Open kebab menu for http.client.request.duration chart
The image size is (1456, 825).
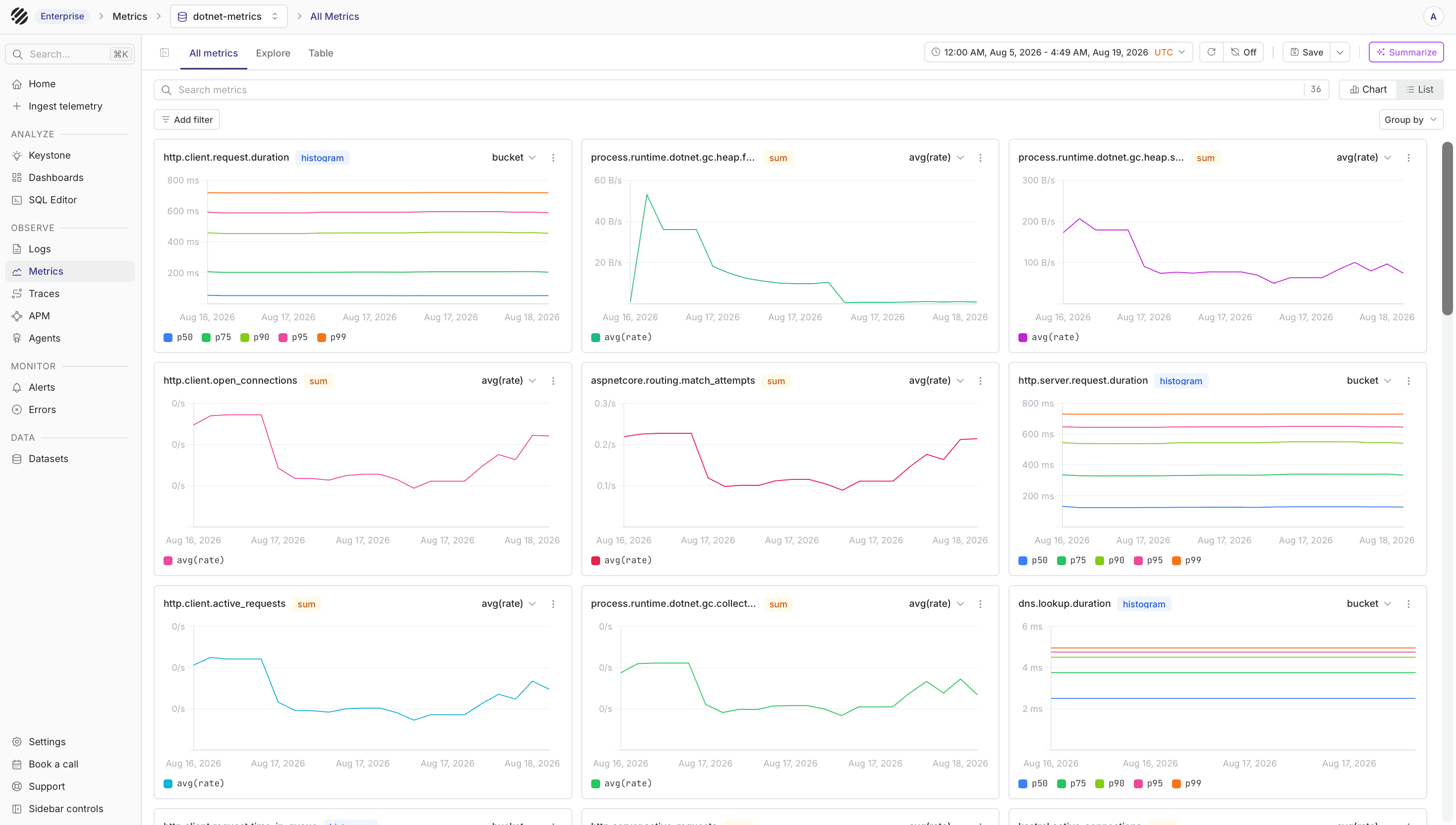(553, 158)
